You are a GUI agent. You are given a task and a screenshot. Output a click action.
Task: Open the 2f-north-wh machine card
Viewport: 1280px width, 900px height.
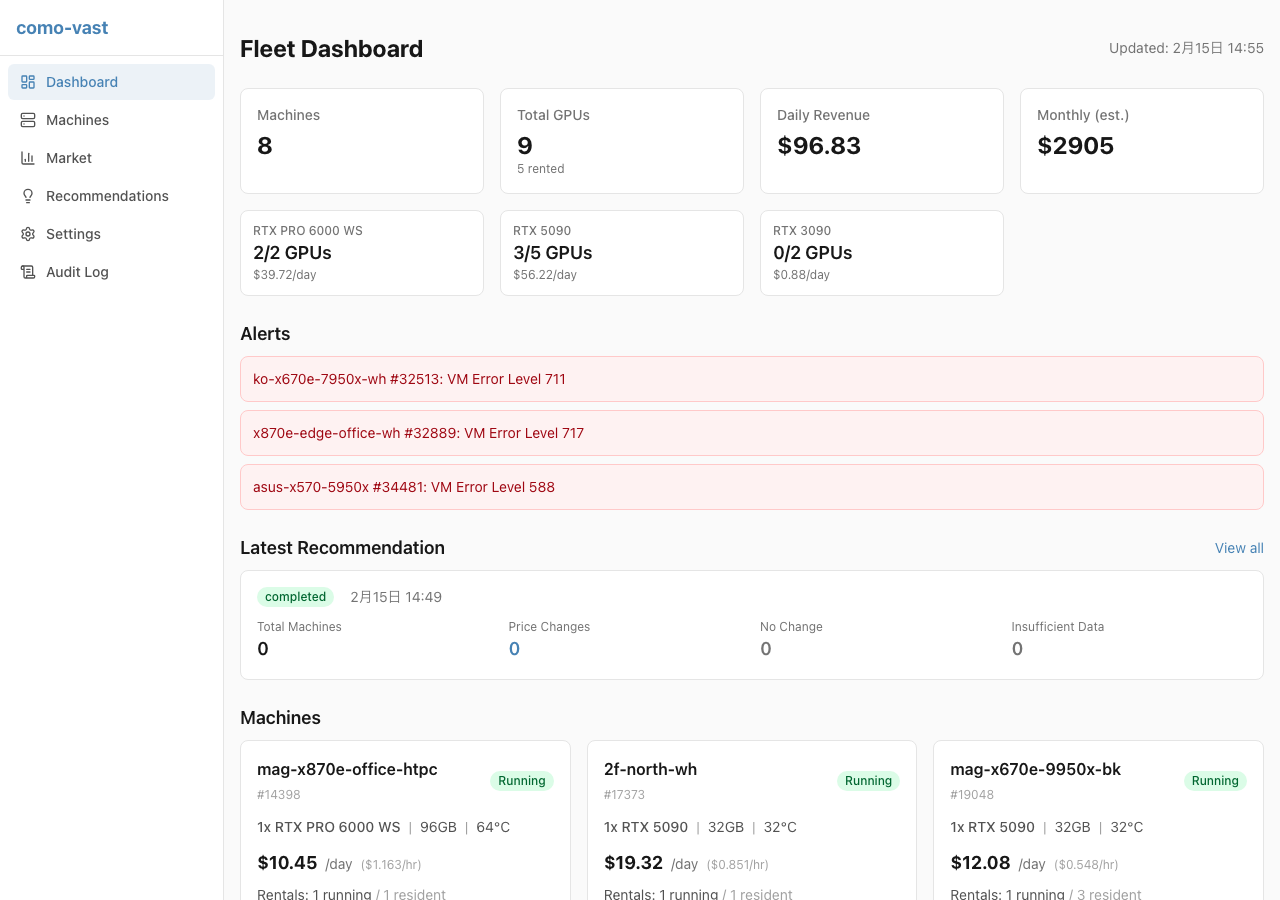pyautogui.click(x=752, y=820)
